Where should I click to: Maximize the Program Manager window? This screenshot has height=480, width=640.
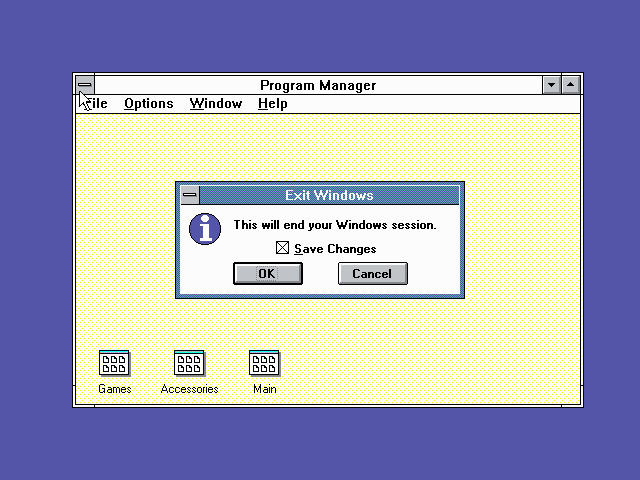pyautogui.click(x=571, y=85)
